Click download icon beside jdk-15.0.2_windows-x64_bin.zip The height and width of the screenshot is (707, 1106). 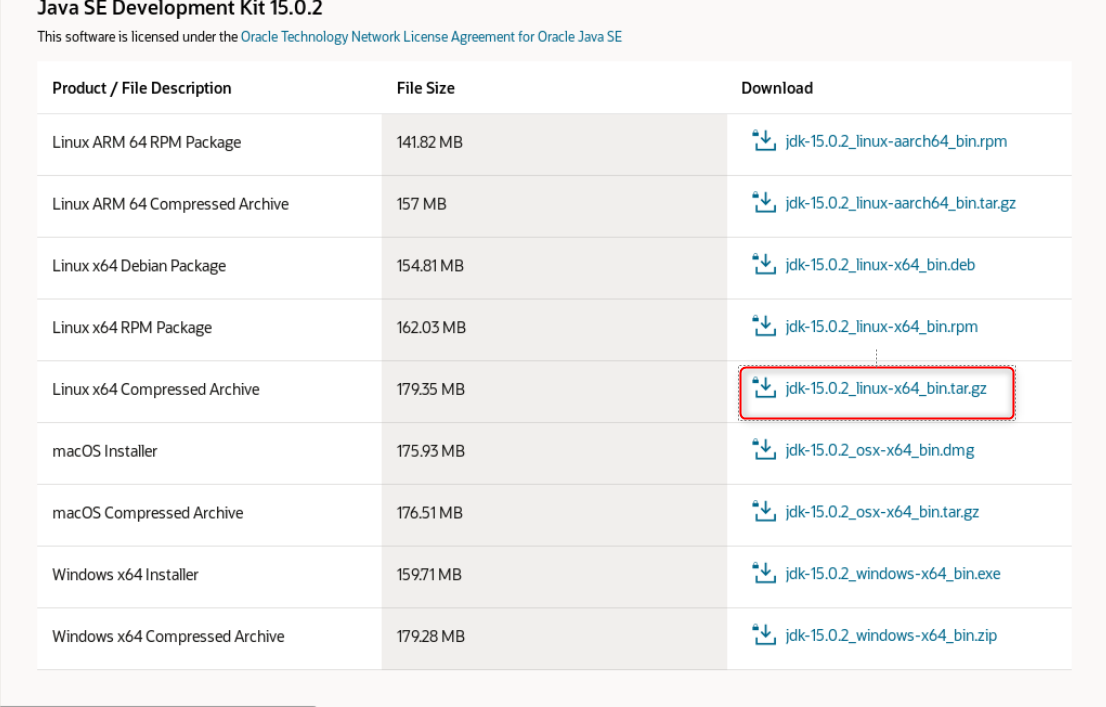coord(764,635)
